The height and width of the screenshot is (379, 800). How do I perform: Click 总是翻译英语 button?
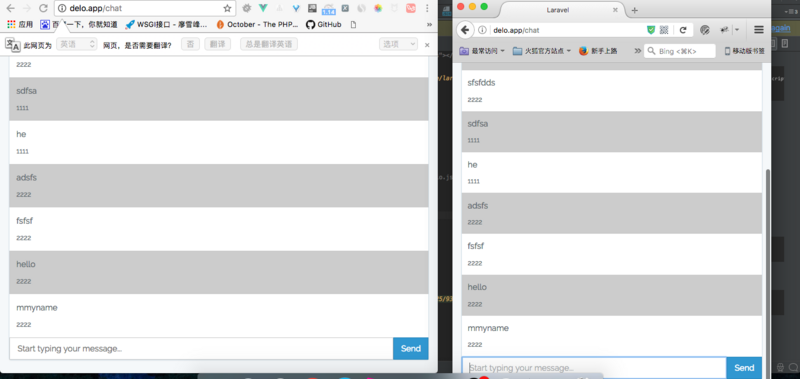[269, 44]
